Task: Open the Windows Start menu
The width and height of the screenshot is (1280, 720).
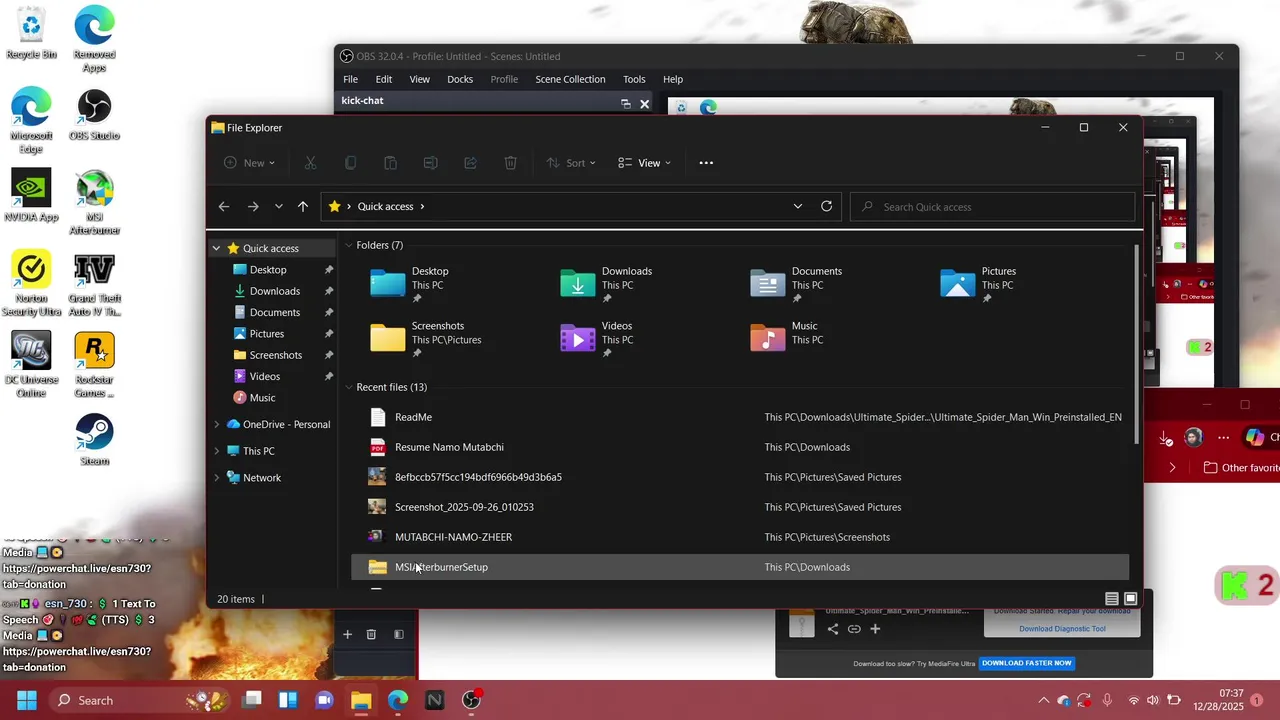Action: click(x=27, y=700)
